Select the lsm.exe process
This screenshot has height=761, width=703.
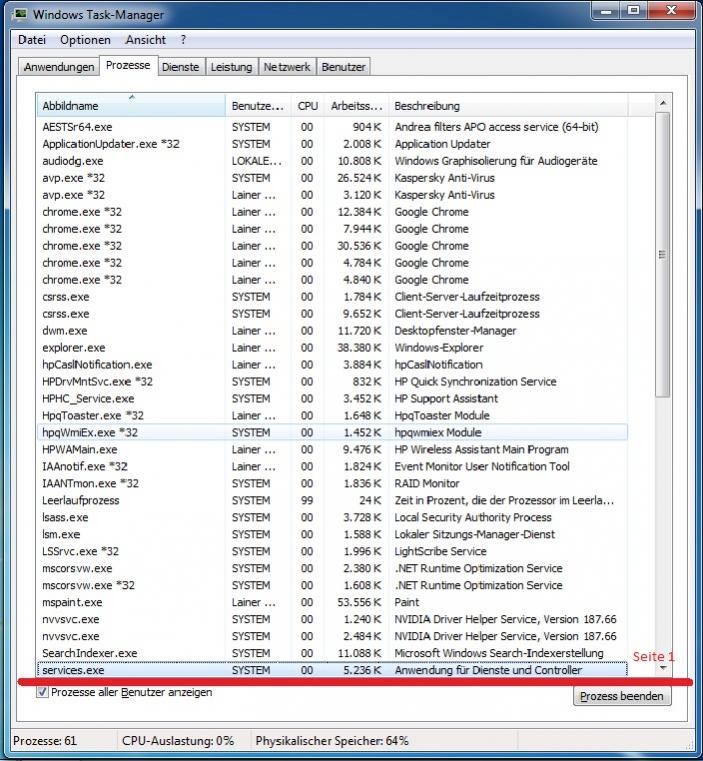[332, 534]
